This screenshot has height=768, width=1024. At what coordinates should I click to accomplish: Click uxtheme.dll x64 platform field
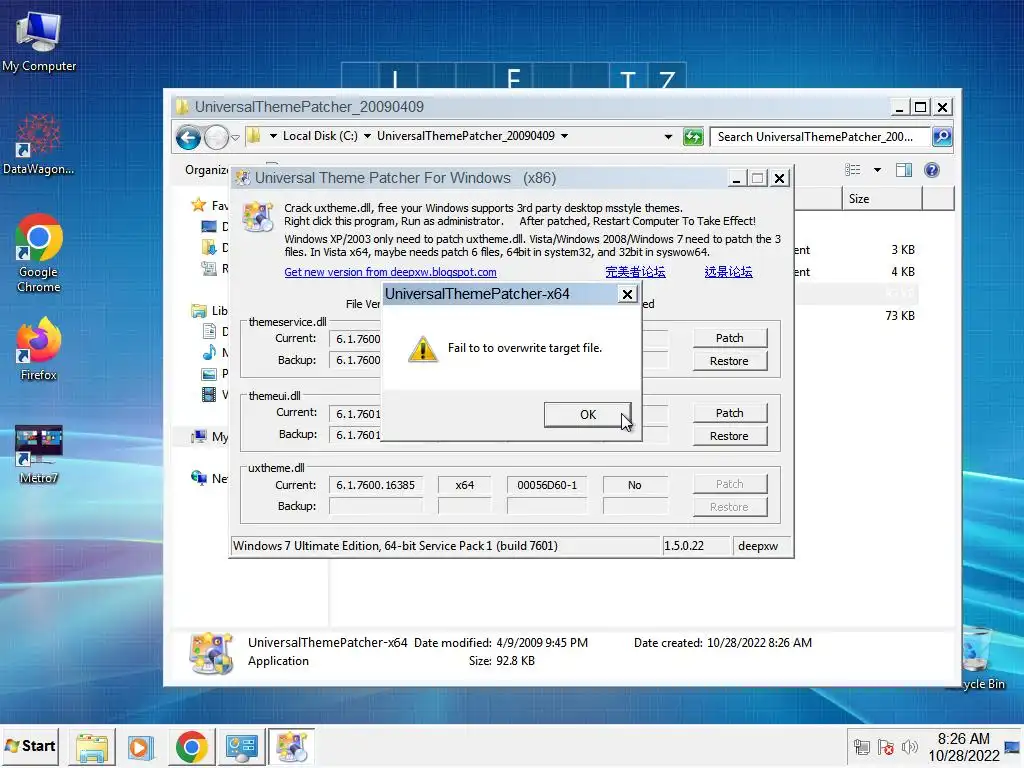pos(464,485)
